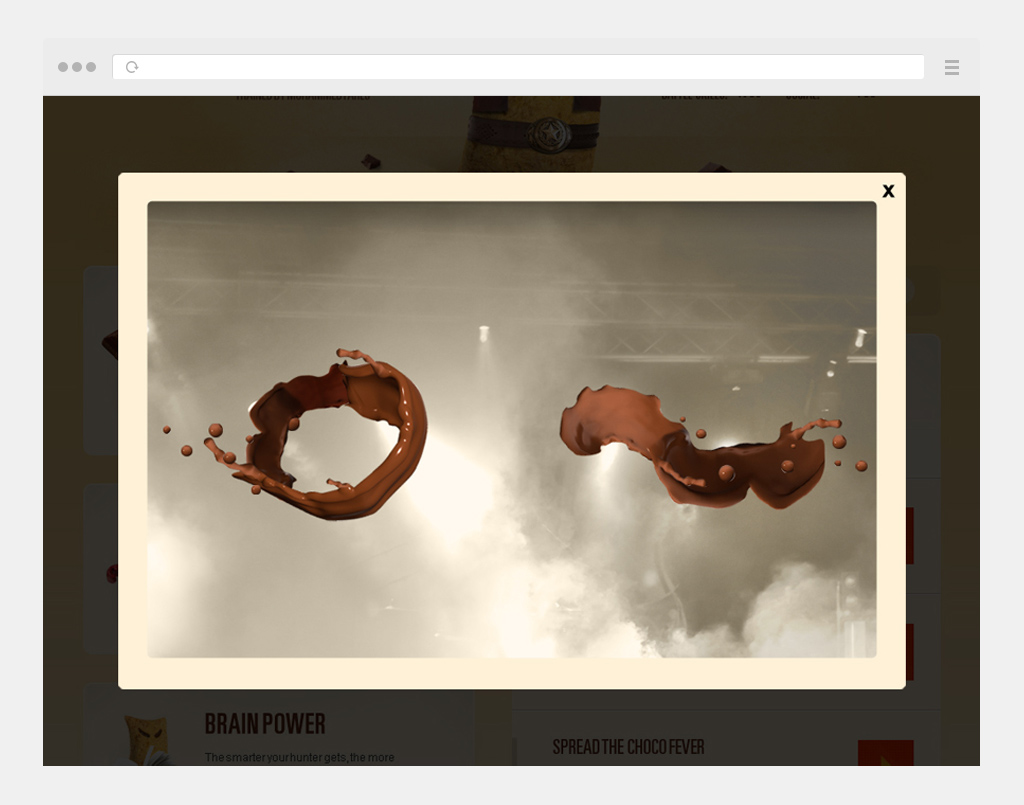Close the chocolate video popup with X
The image size is (1024, 805).
[x=888, y=191]
